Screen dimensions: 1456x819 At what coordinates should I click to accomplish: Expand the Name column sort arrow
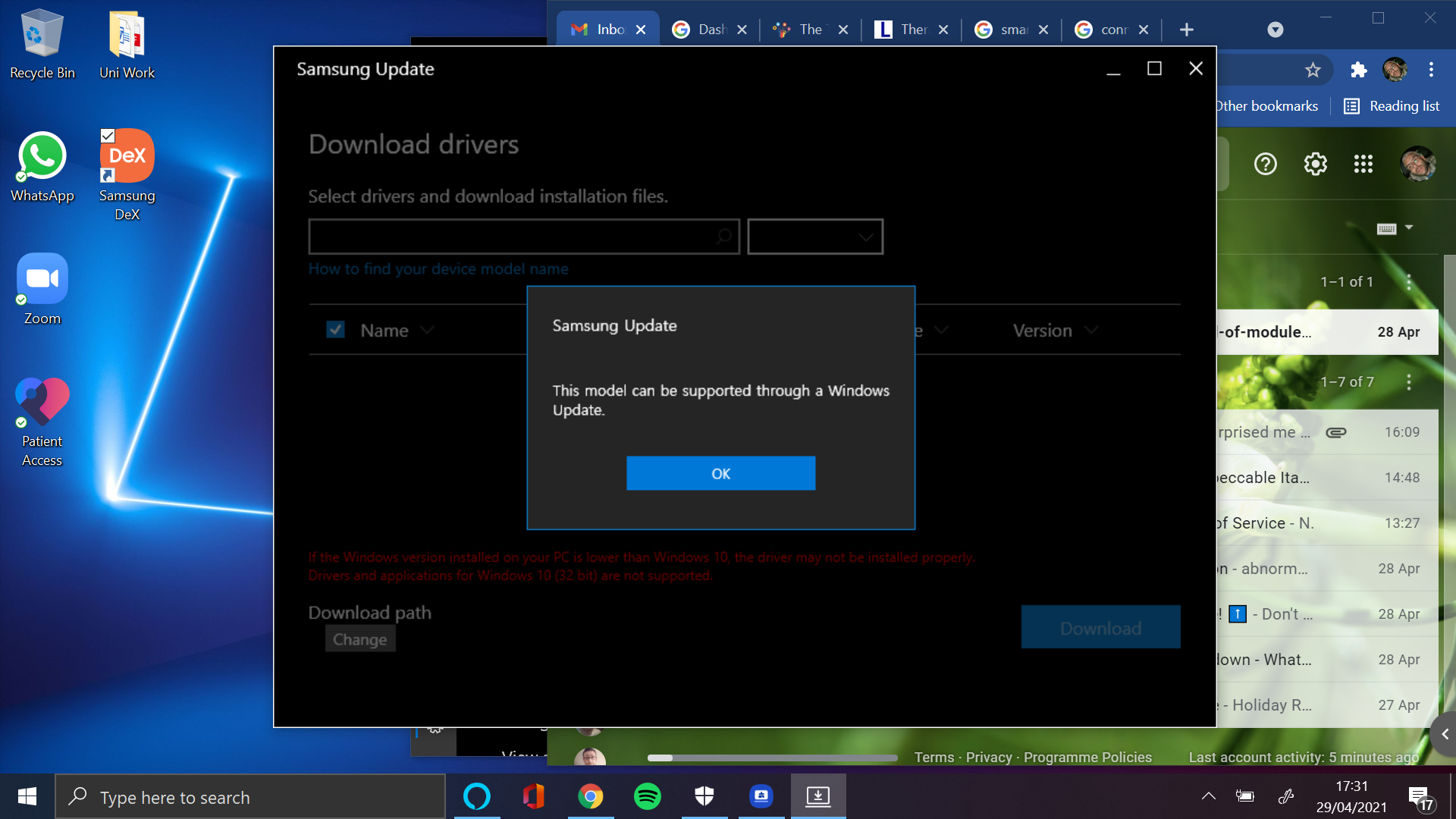[427, 330]
